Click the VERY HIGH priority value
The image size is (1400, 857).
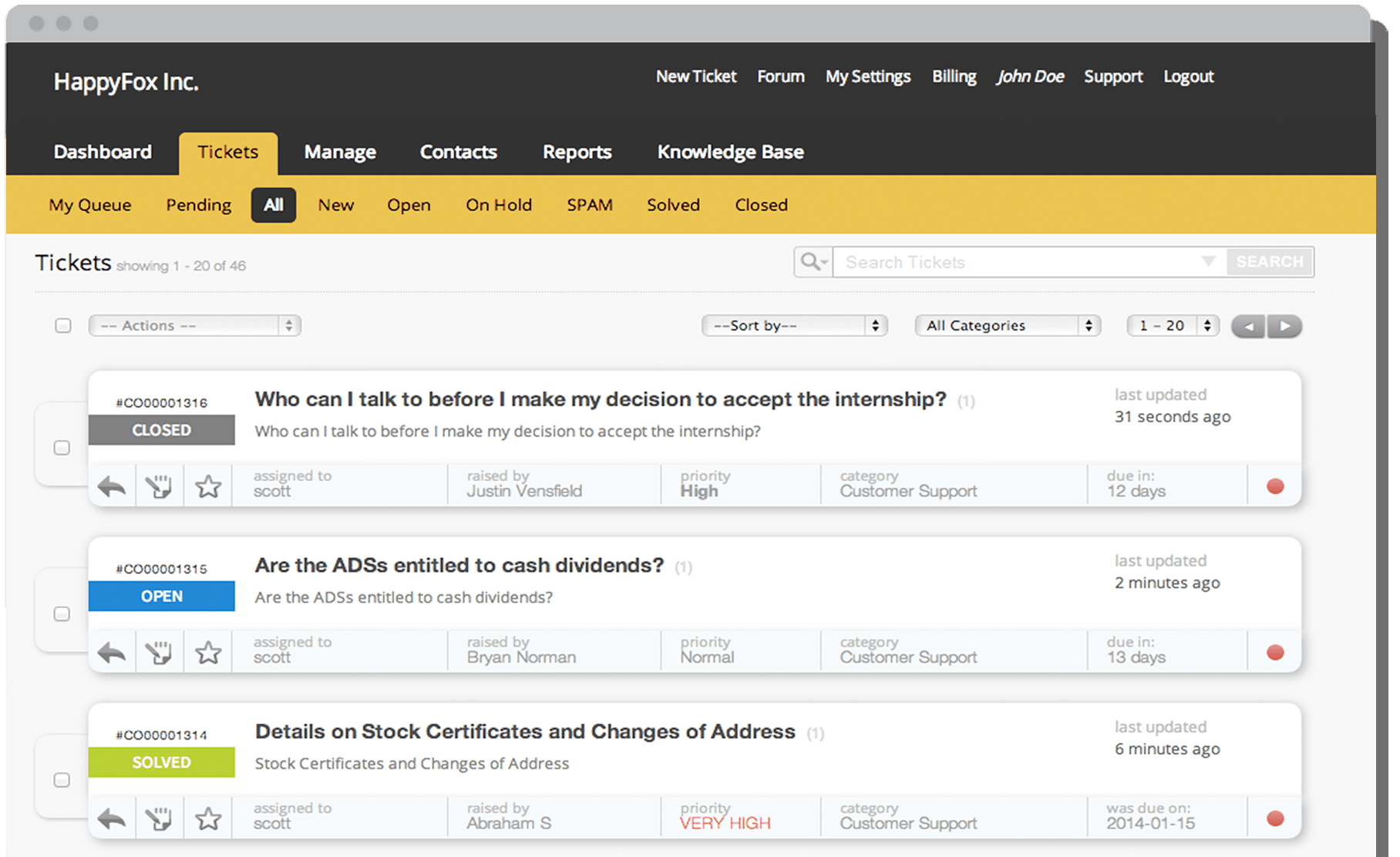[725, 823]
